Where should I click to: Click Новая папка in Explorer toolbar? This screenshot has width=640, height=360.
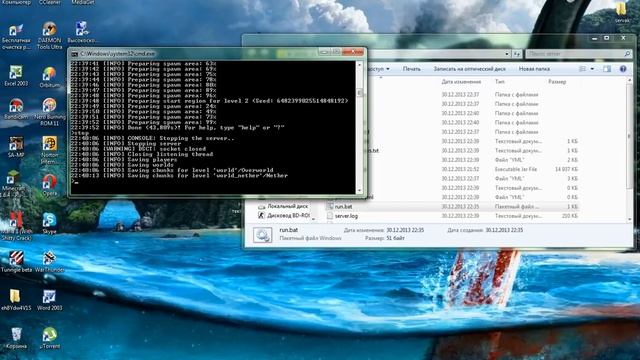click(534, 69)
